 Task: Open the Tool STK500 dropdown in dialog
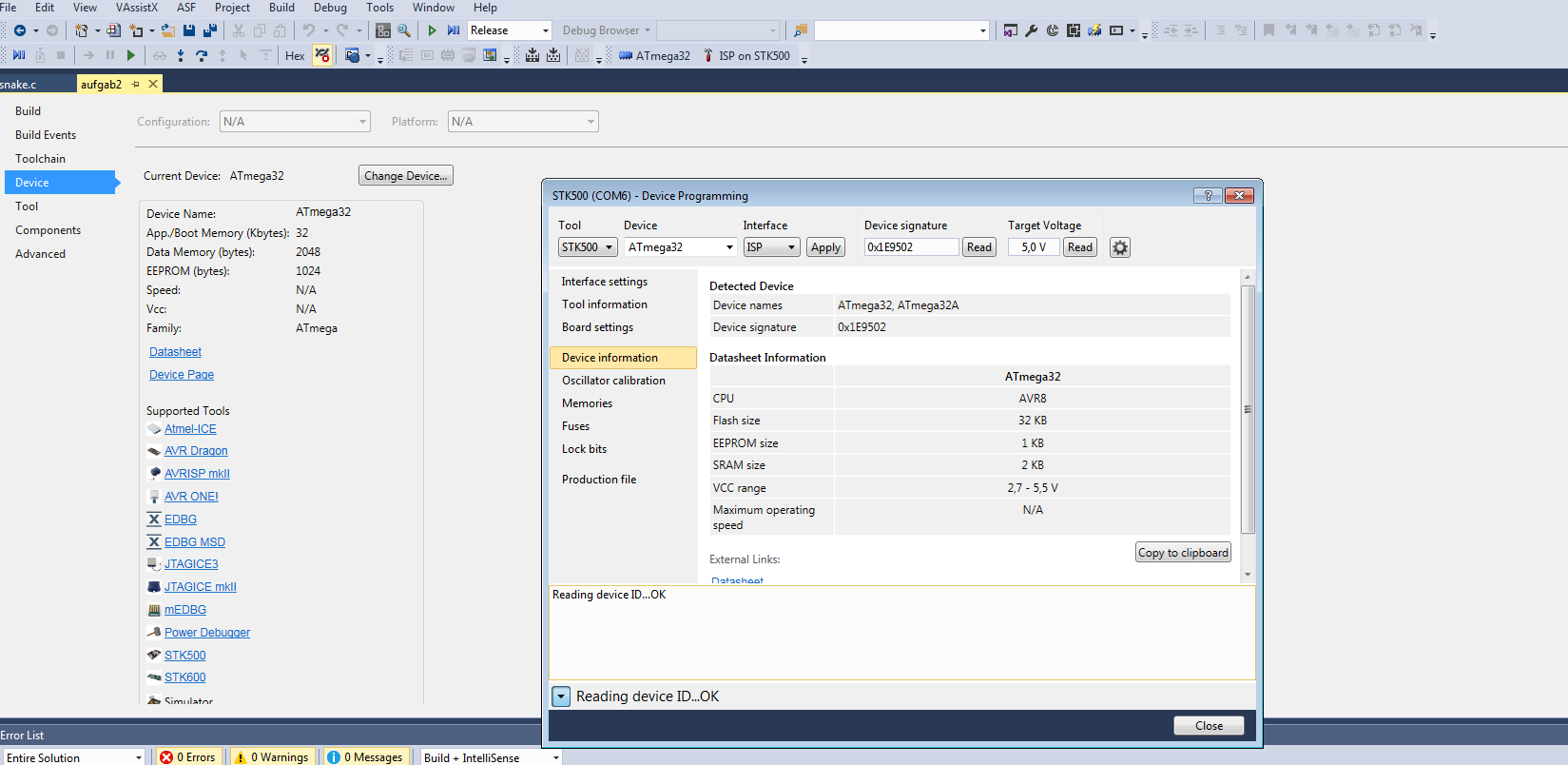(x=588, y=247)
